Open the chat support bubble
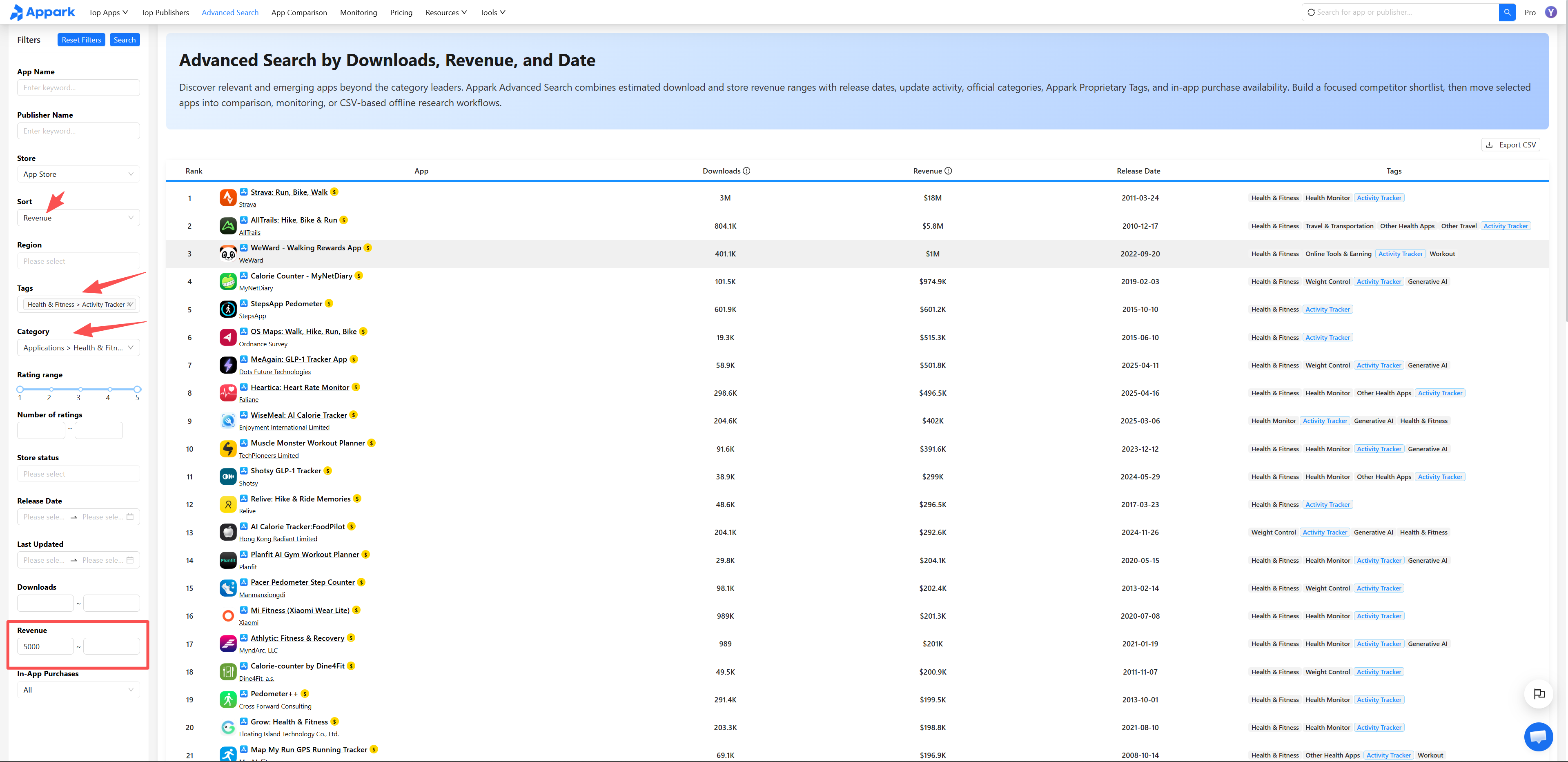 tap(1538, 736)
